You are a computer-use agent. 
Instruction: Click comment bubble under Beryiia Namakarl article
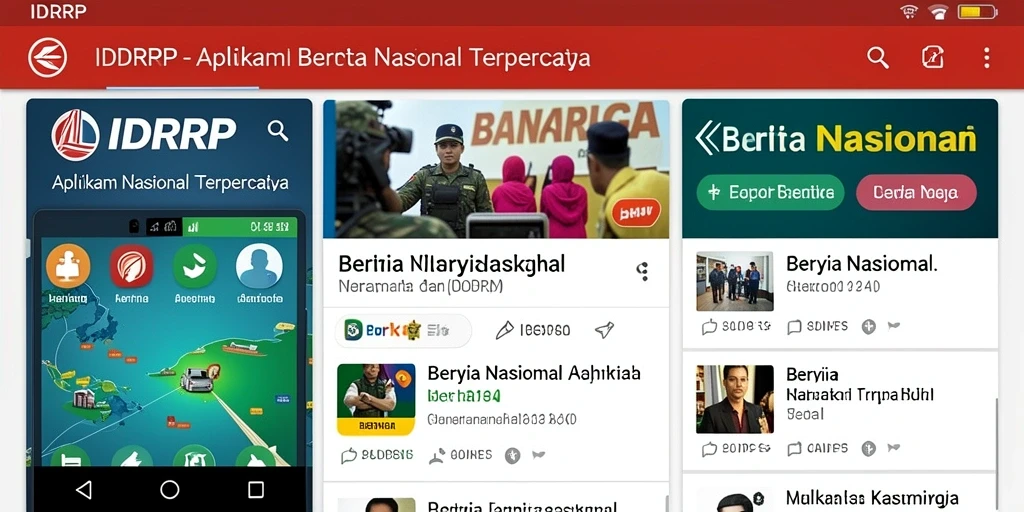[x=709, y=449]
